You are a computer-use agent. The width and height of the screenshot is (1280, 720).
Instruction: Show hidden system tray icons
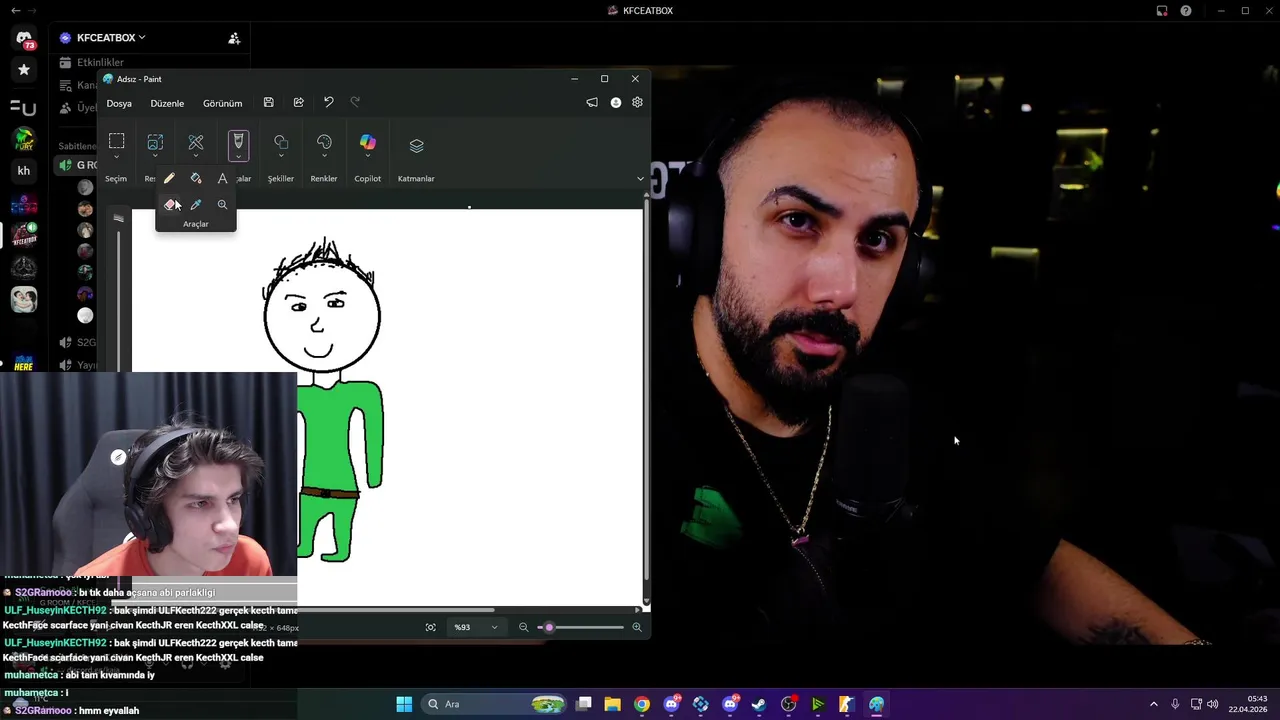point(1153,704)
